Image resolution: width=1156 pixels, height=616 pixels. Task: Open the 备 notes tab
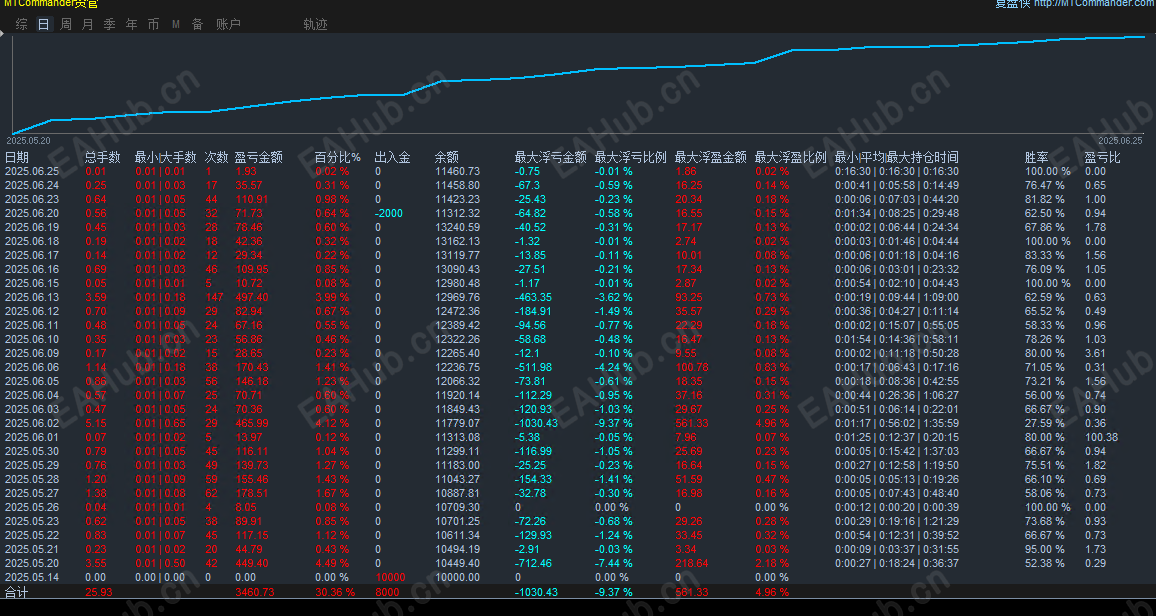pos(197,24)
